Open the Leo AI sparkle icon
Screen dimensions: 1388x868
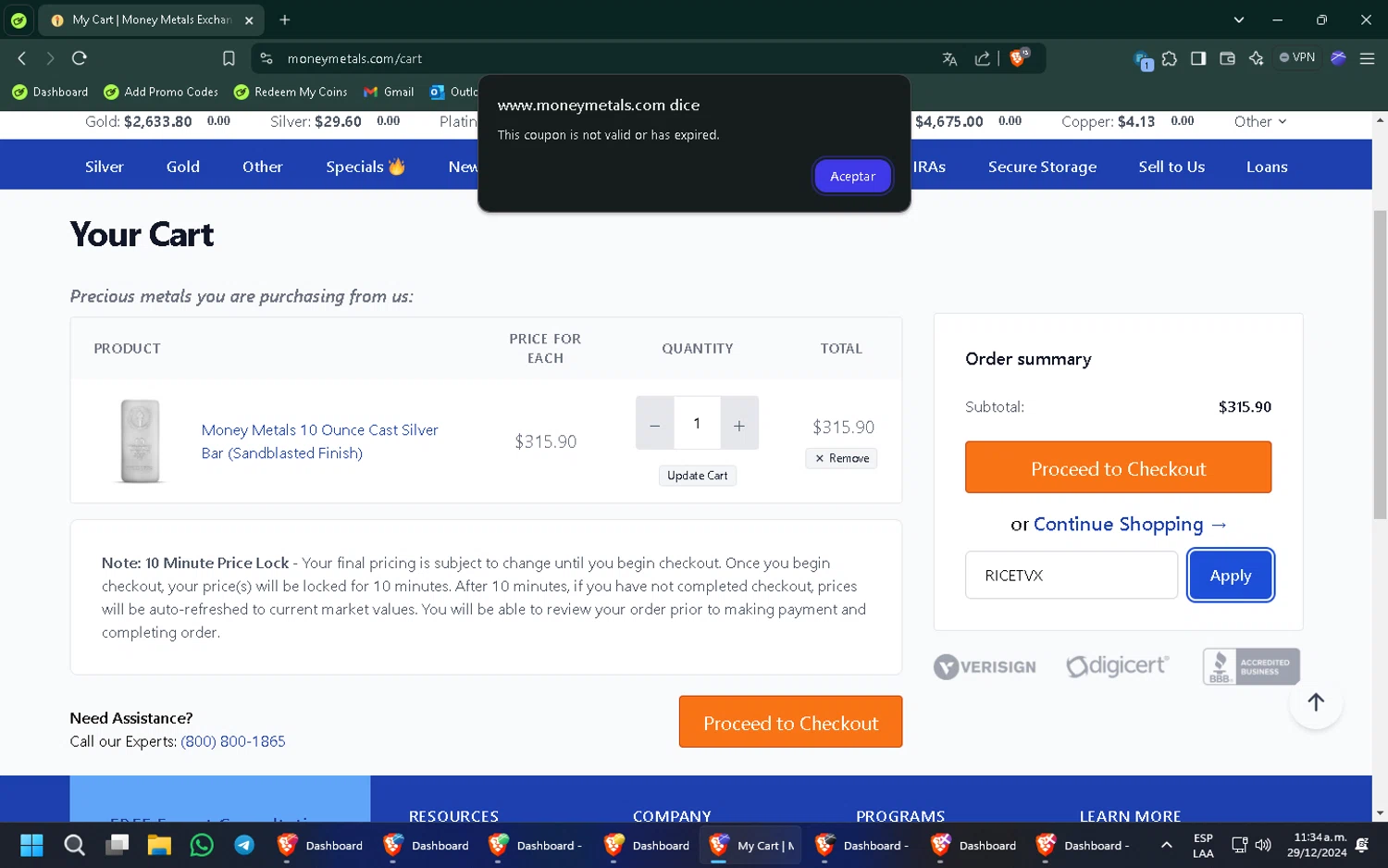coord(1256,58)
